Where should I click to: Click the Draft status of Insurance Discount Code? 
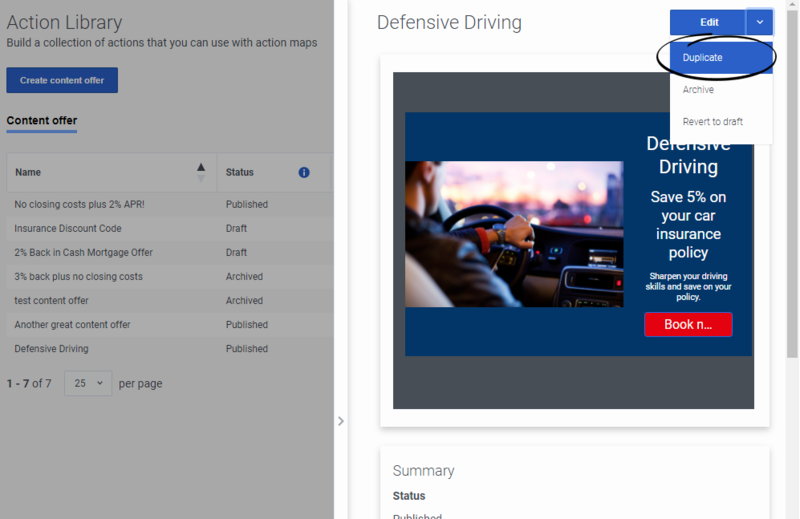click(236, 228)
